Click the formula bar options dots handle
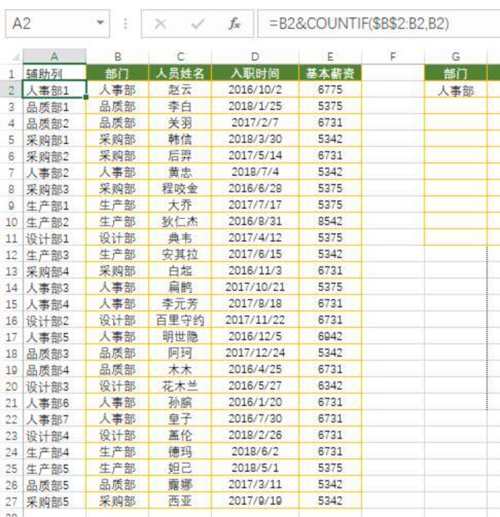This screenshot has height=517, width=500. 125,24
